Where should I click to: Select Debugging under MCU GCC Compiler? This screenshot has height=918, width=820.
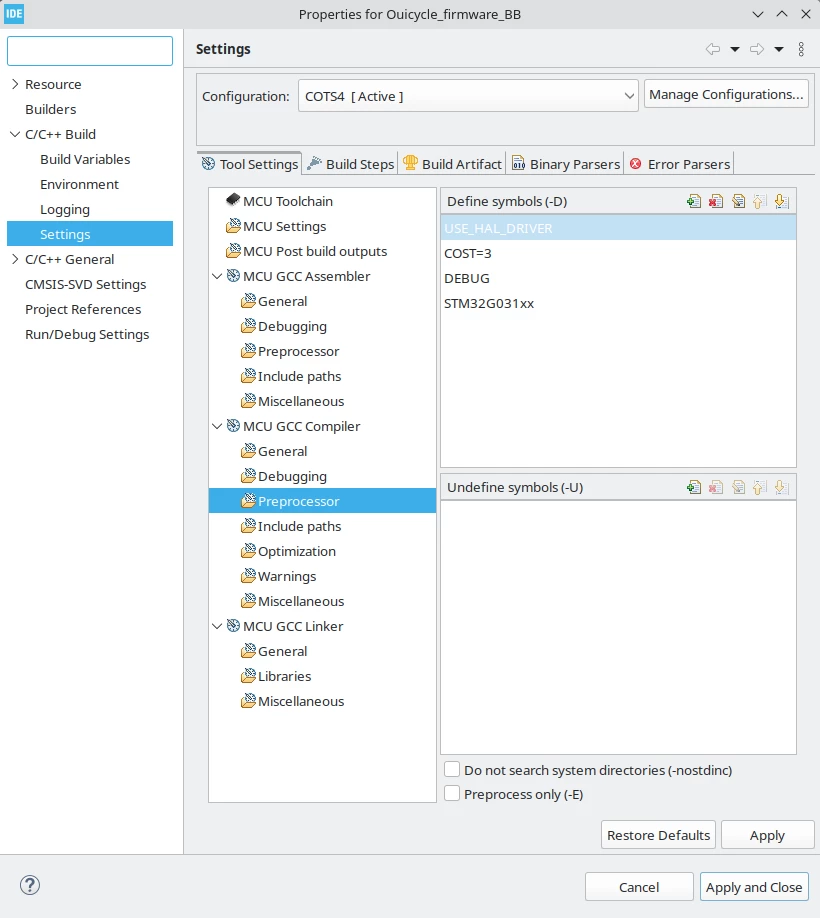tap(284, 477)
